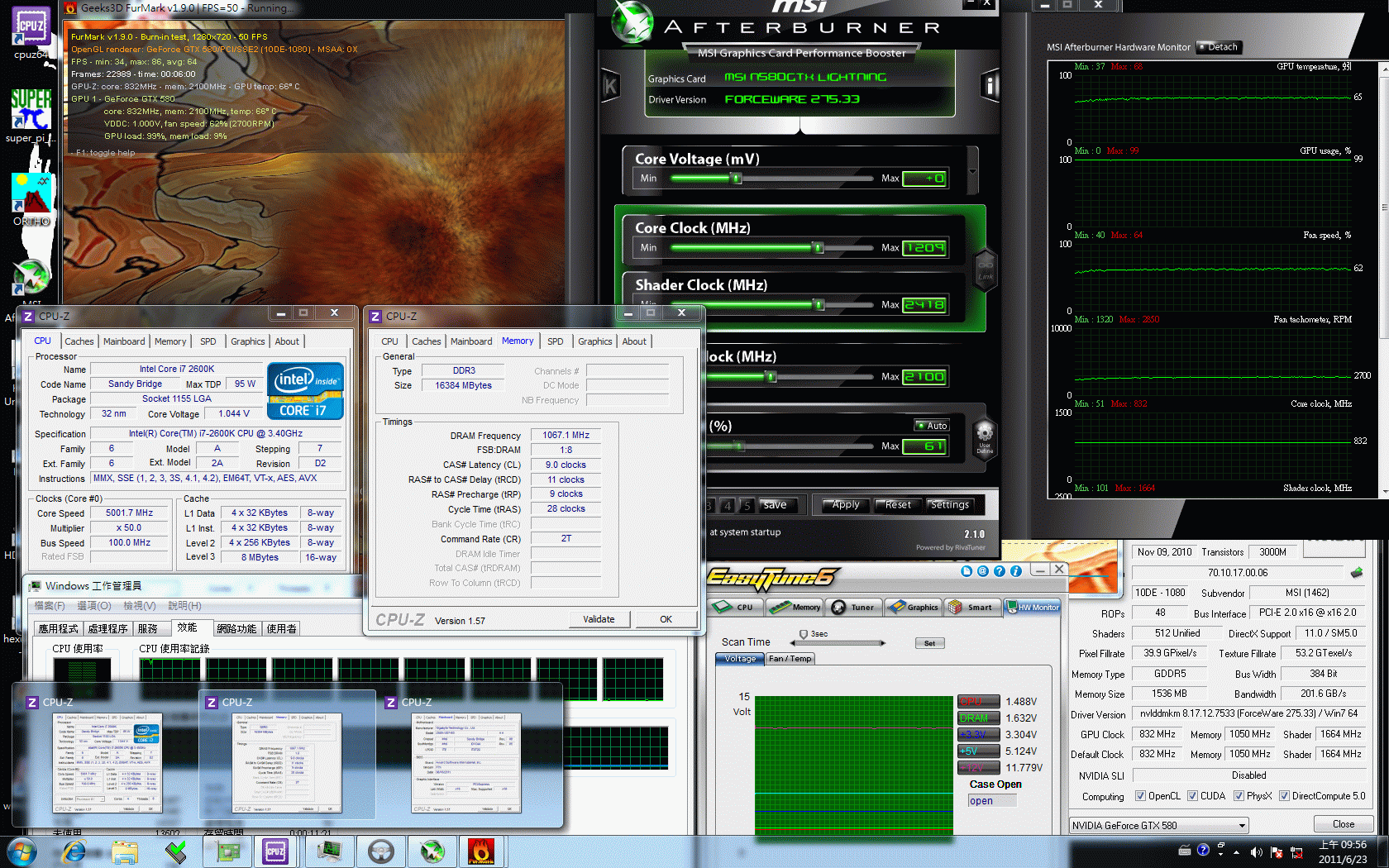Image resolution: width=1389 pixels, height=868 pixels.
Task: Open Afterburner Settings button
Action: tap(950, 505)
